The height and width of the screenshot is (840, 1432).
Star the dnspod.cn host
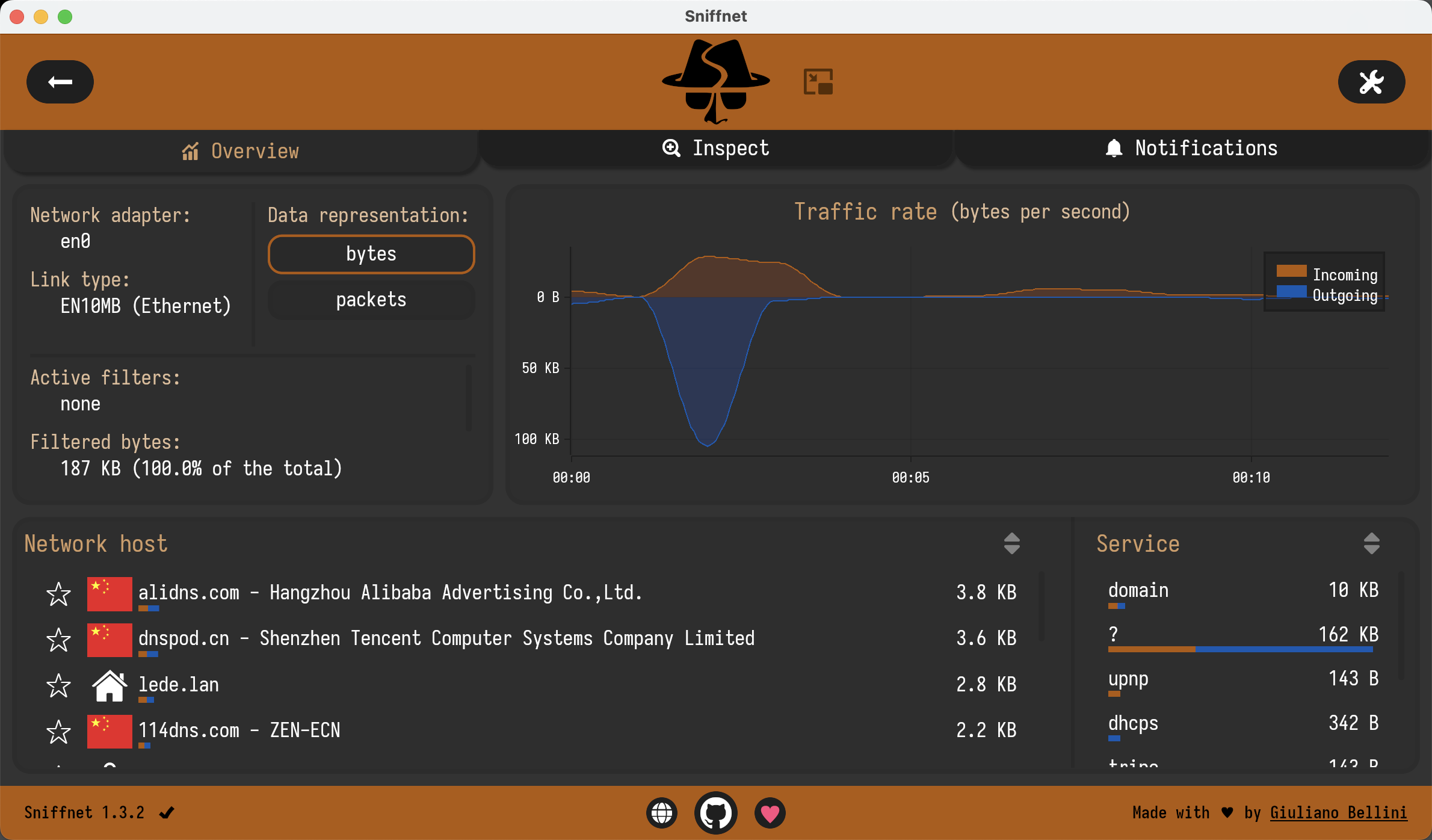point(58,640)
